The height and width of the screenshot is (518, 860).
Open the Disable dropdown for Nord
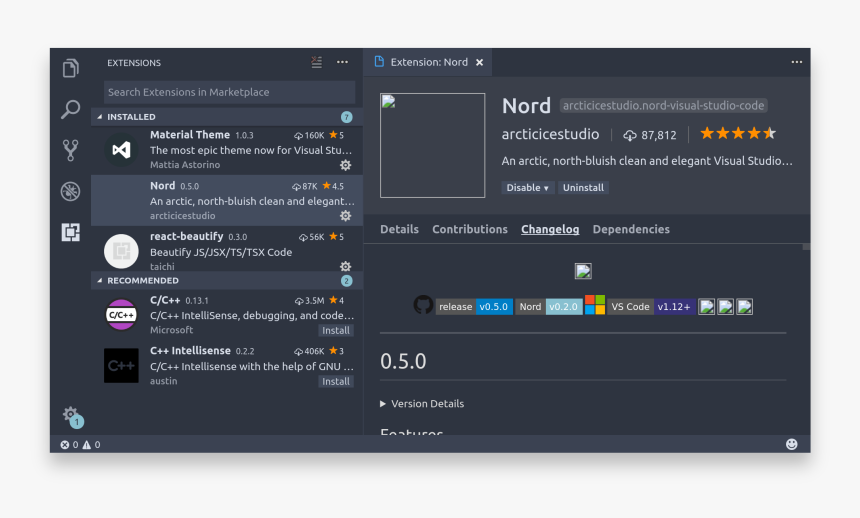527,188
